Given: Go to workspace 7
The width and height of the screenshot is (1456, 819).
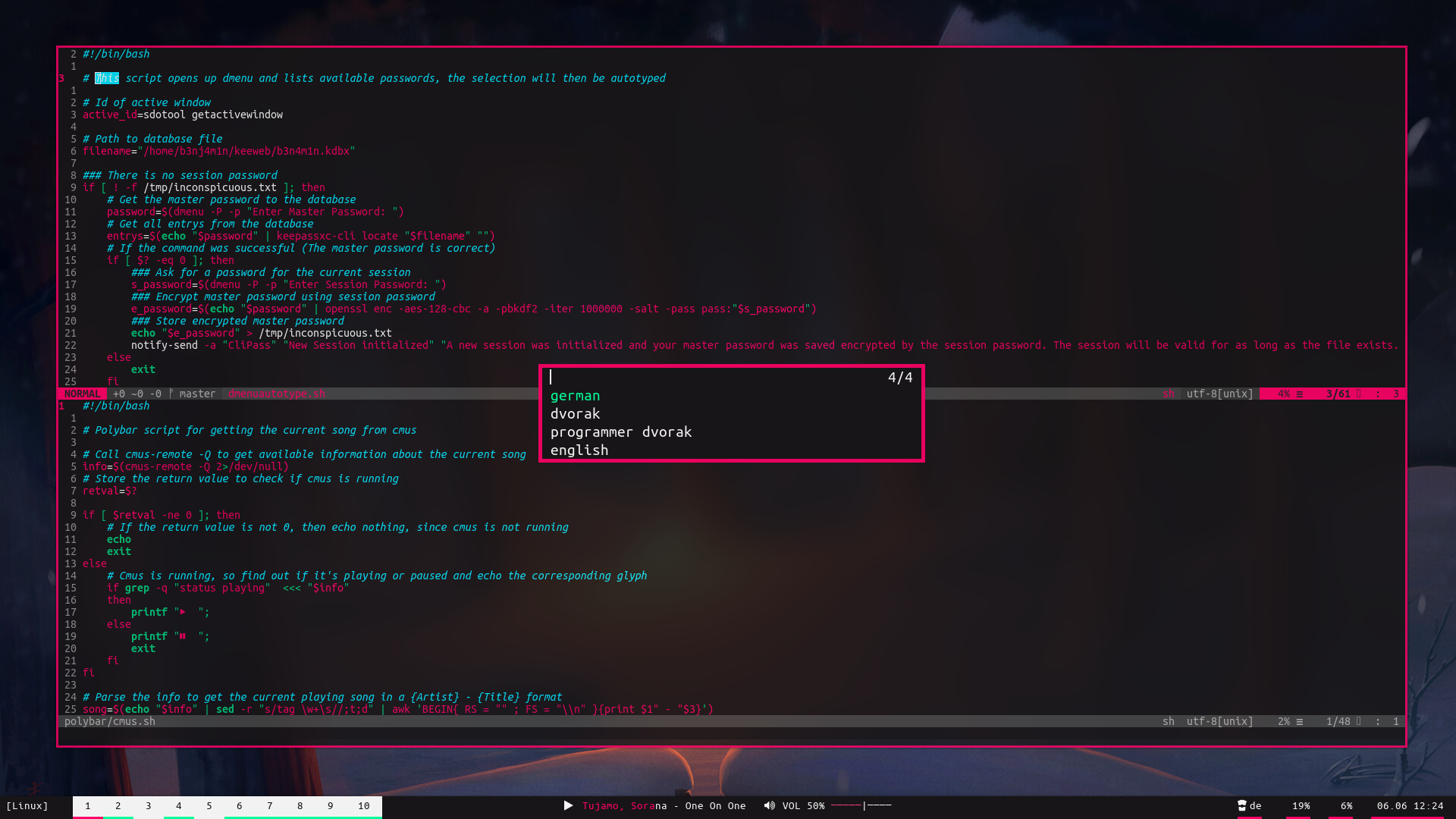Looking at the screenshot, I should pyautogui.click(x=270, y=805).
